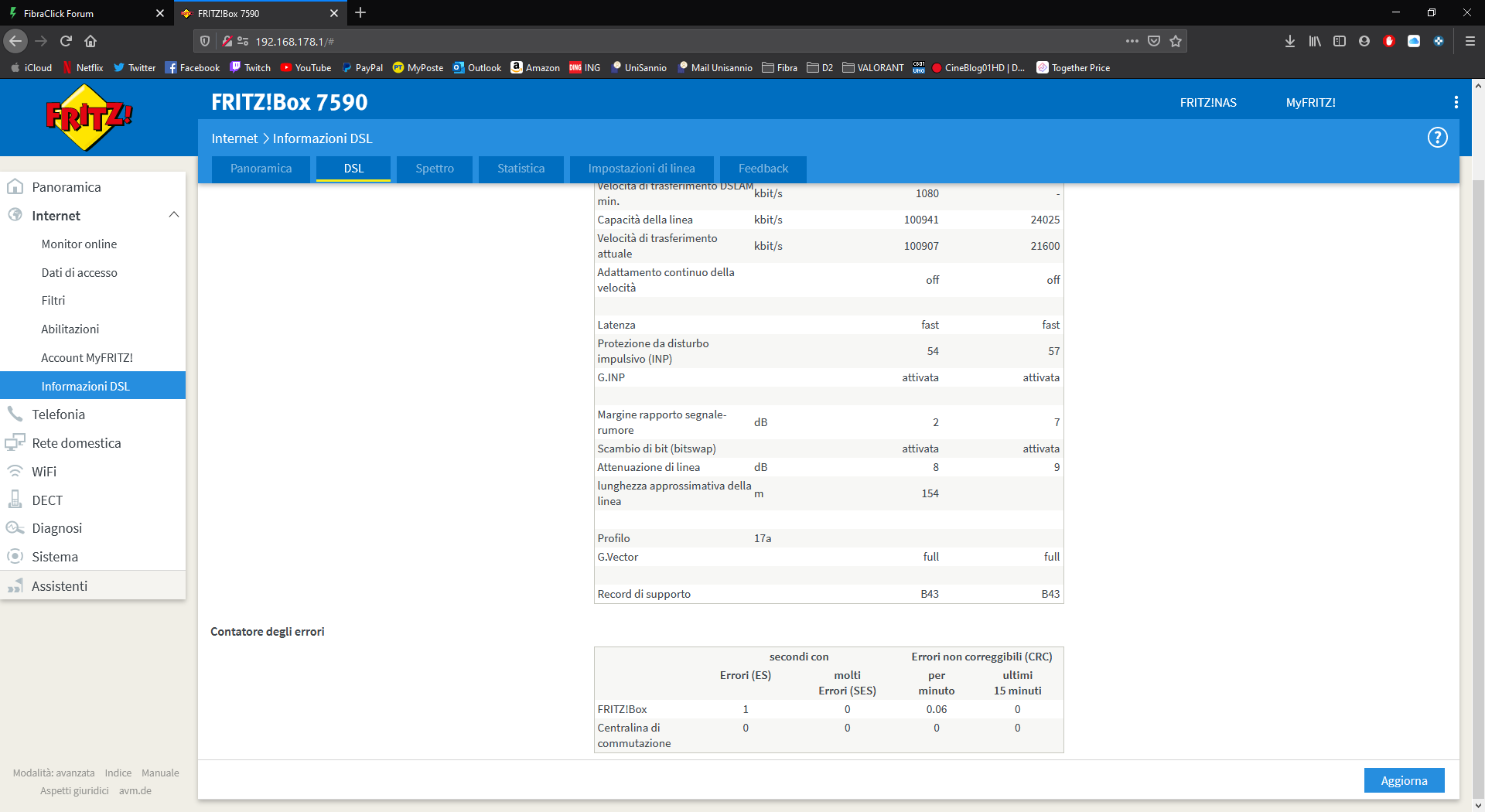
Task: Open the MyFRITZ! link in header
Action: coord(1310,102)
